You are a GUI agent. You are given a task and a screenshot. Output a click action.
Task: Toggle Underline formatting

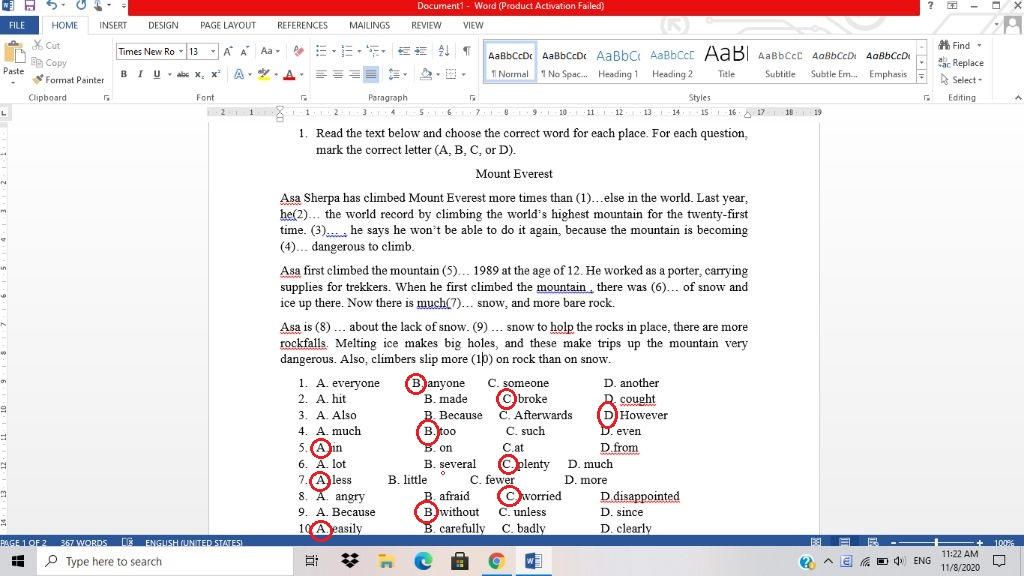[157, 74]
